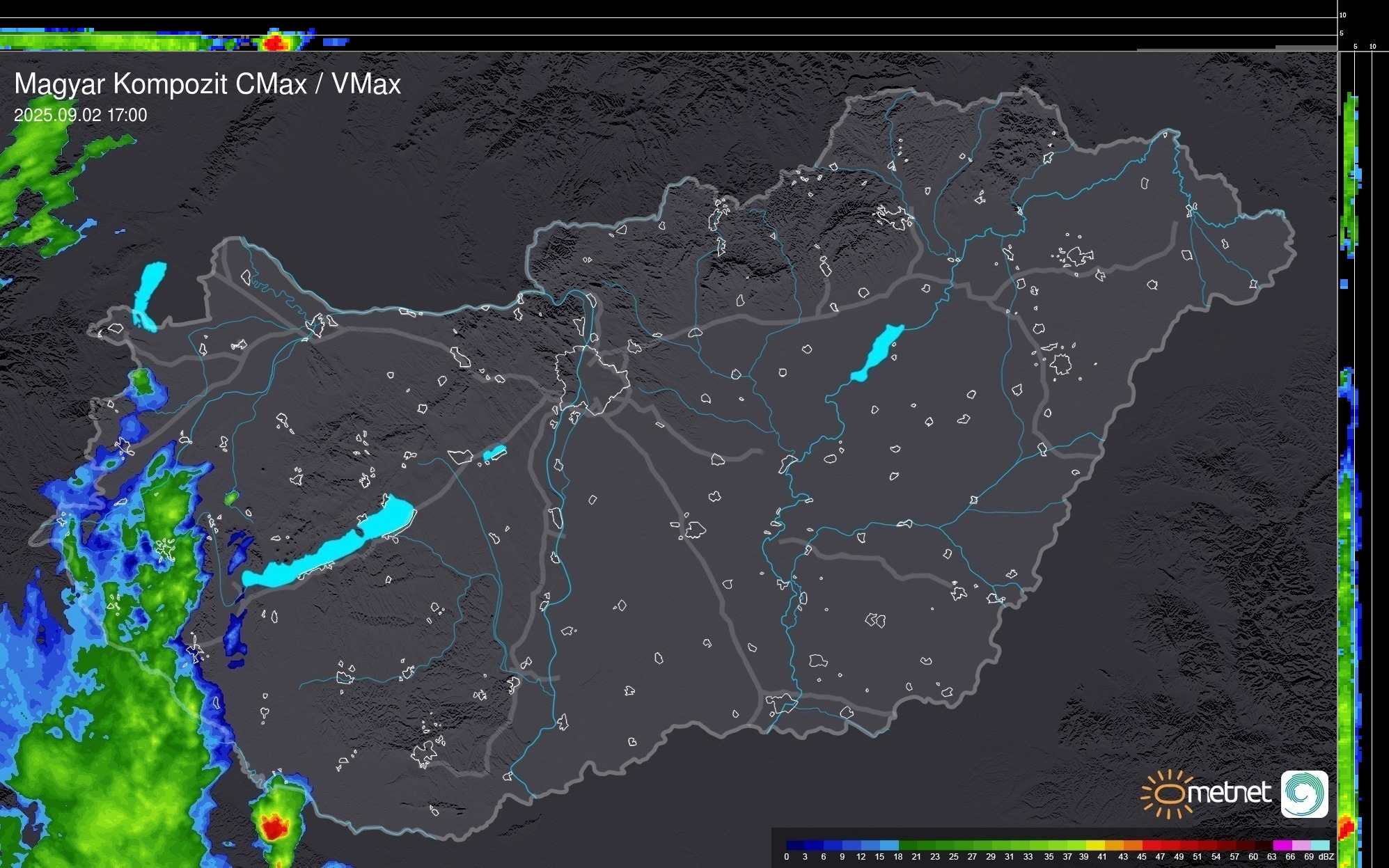Click the cyan 69 dBZ legend swatch
The width and height of the screenshot is (1389, 868).
pos(1319,845)
